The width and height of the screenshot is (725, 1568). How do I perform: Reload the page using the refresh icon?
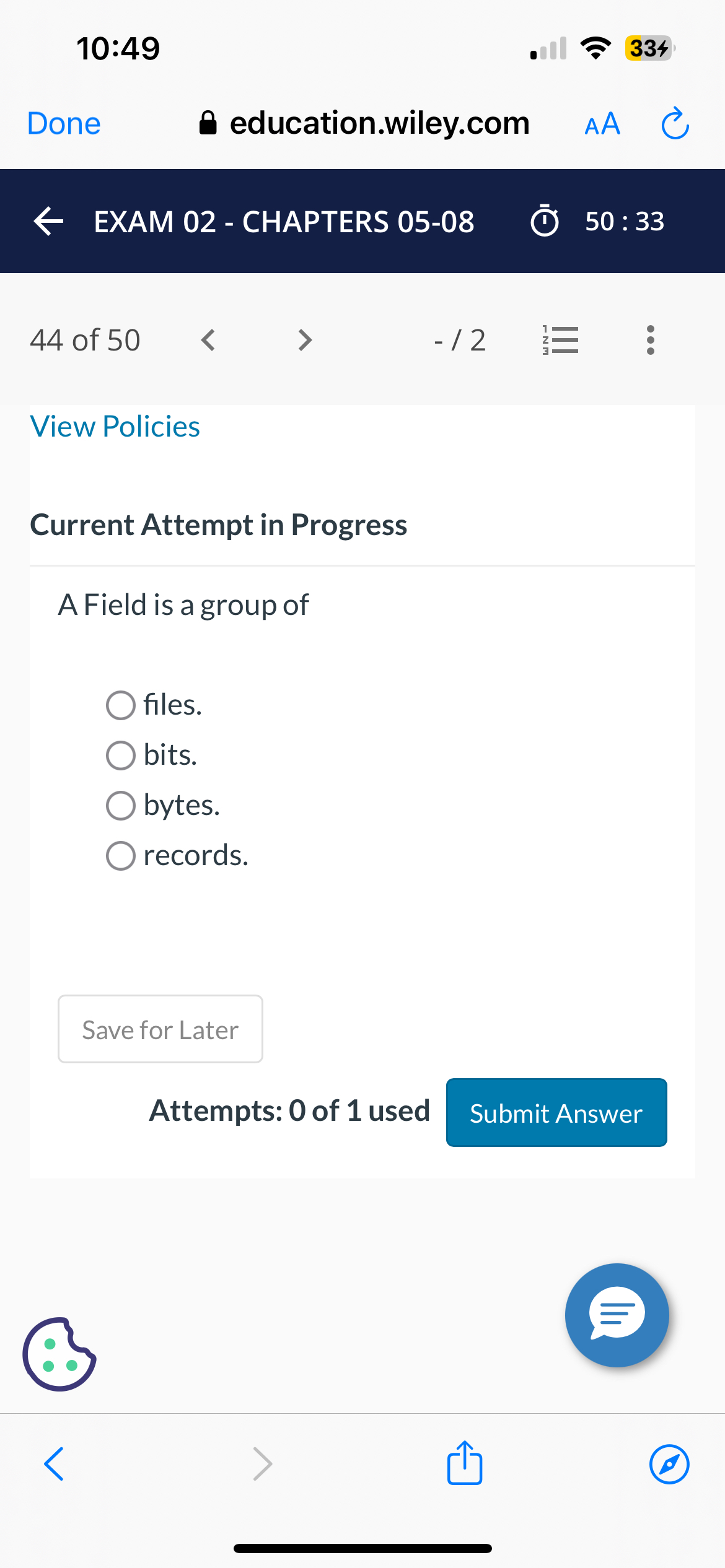click(674, 123)
